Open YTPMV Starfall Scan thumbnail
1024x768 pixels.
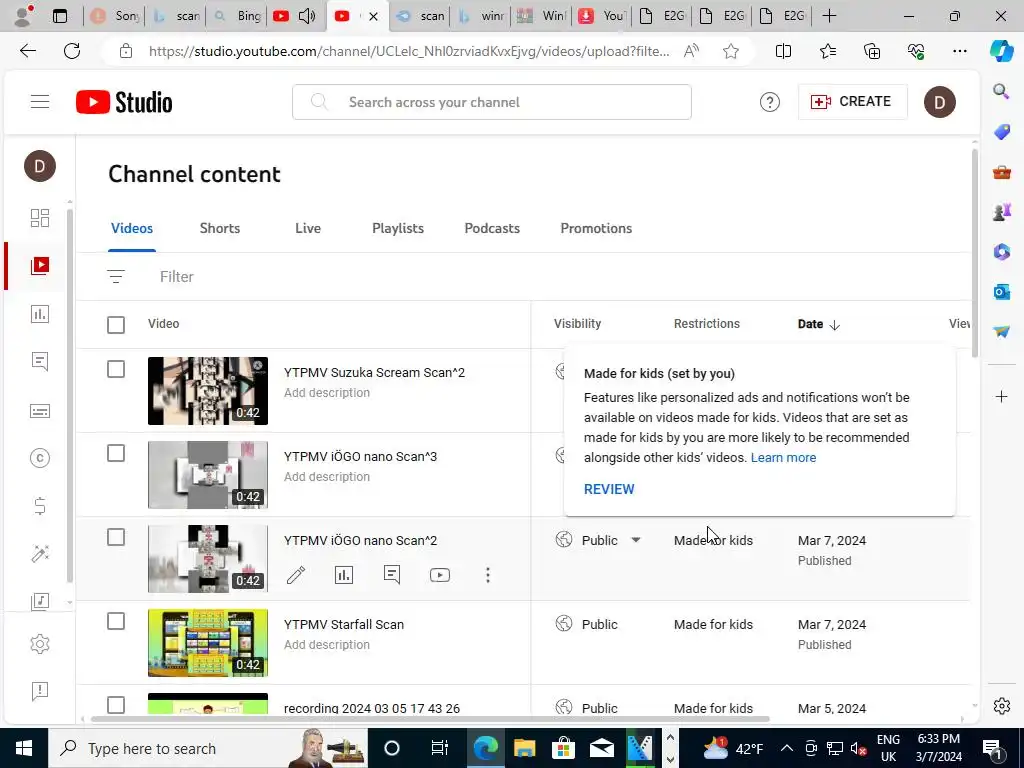pyautogui.click(x=208, y=643)
